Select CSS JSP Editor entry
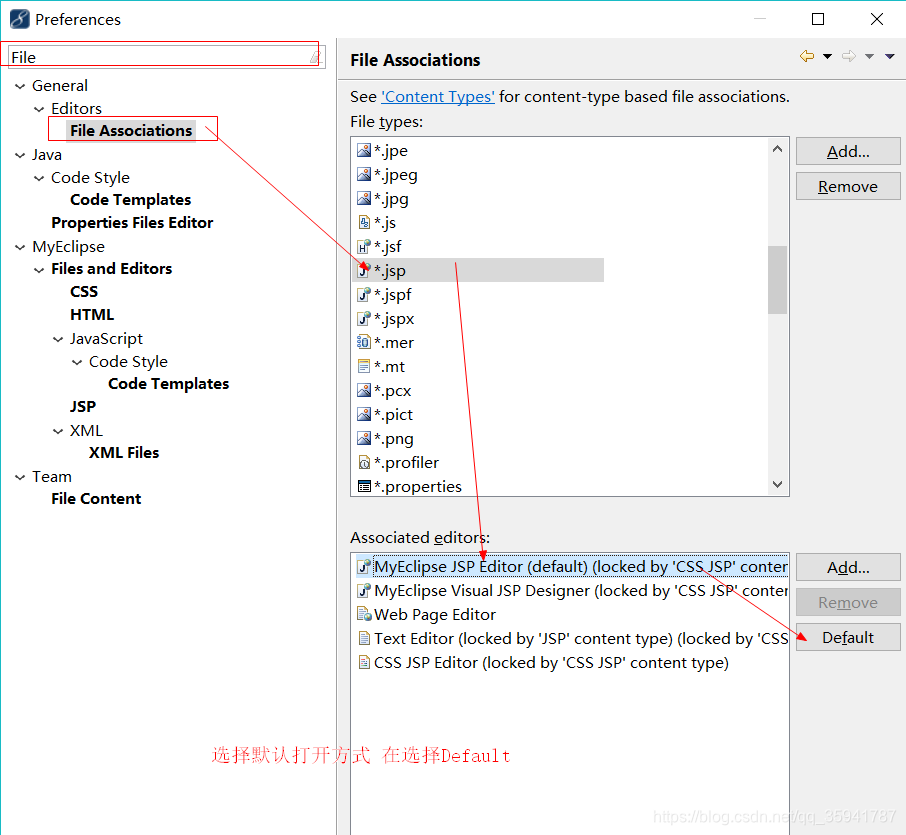This screenshot has width=906, height=835. pos(551,662)
